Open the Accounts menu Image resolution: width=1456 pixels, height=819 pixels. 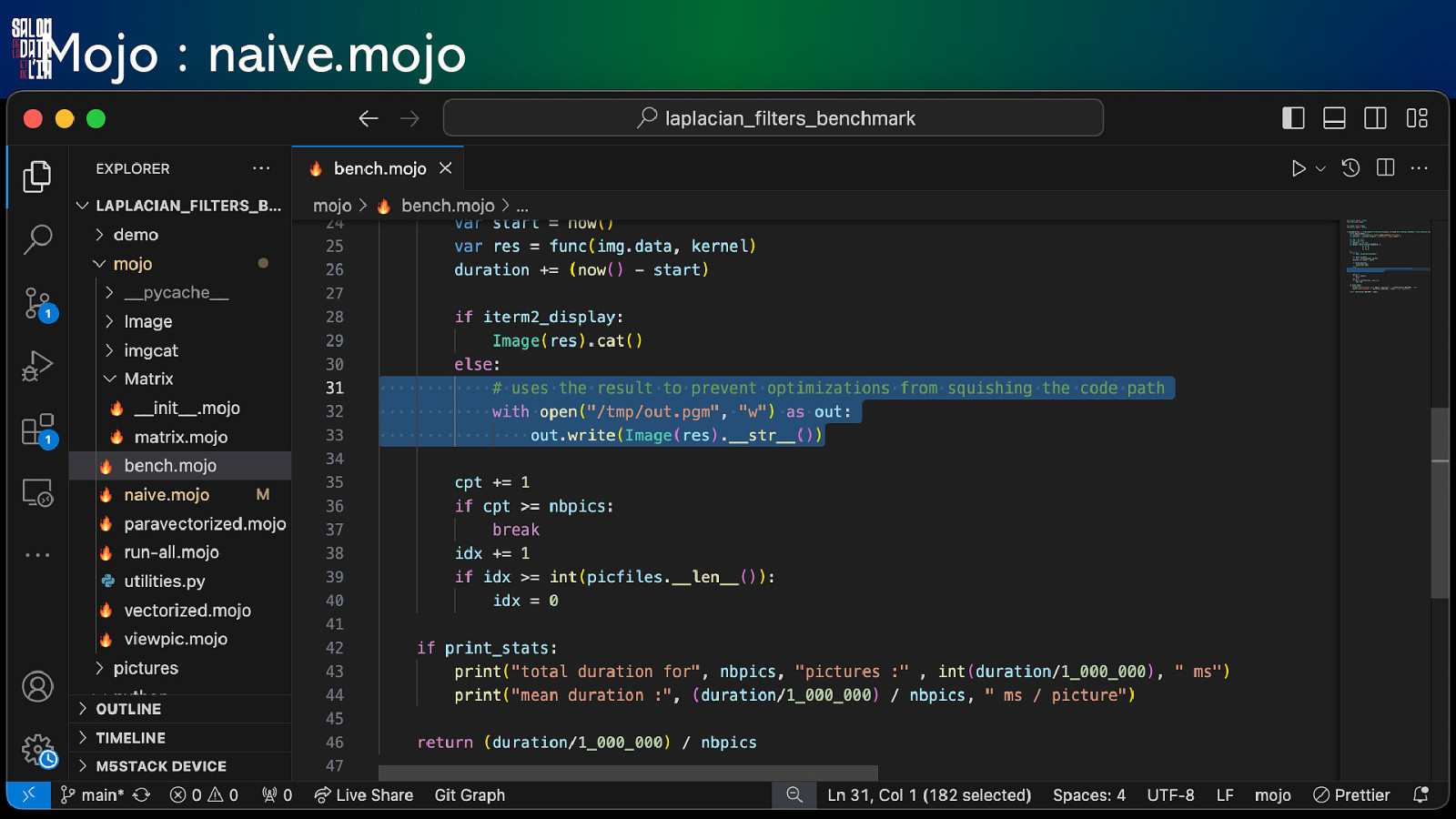37,686
